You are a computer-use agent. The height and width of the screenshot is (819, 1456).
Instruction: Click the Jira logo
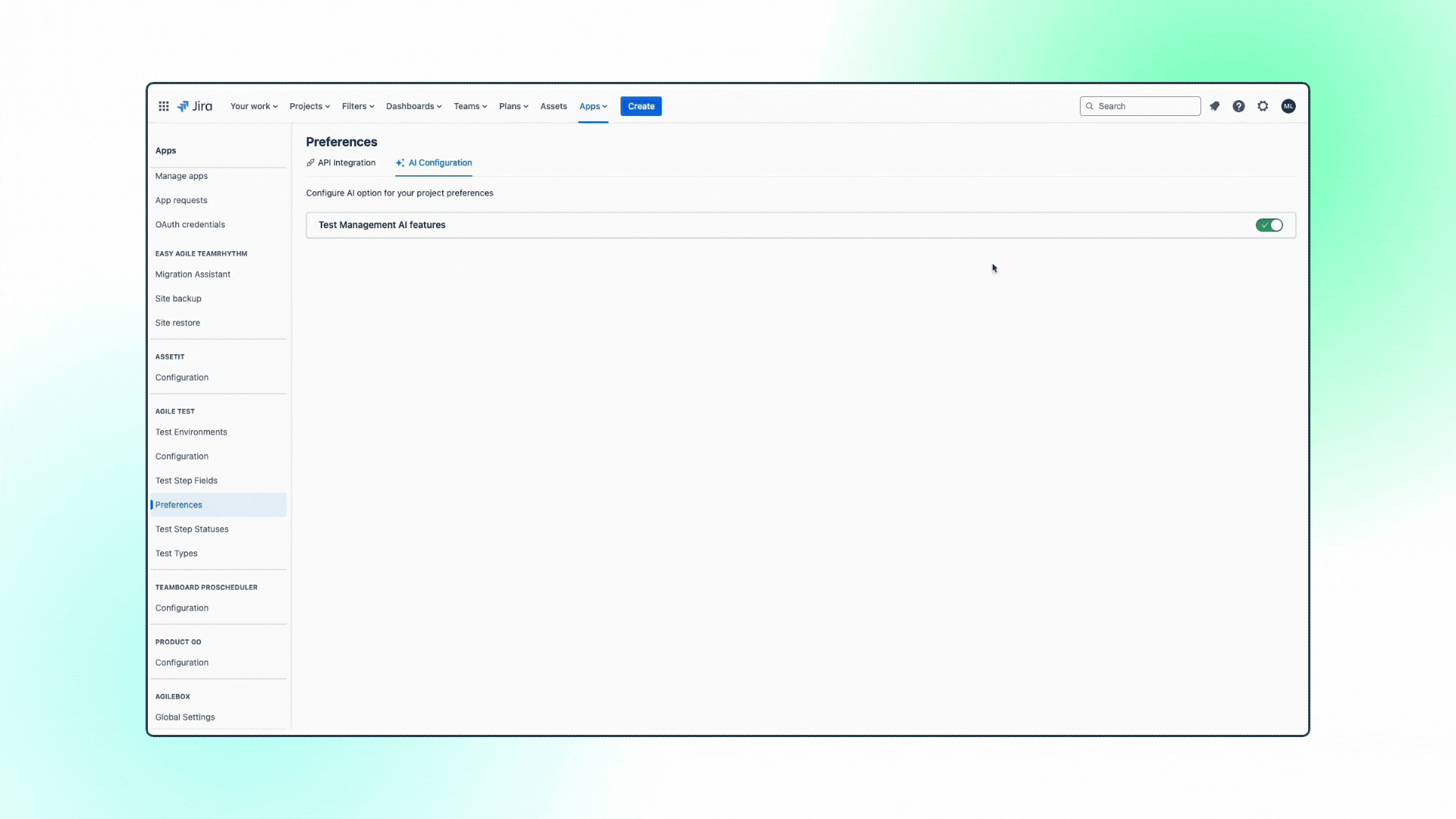coord(194,106)
